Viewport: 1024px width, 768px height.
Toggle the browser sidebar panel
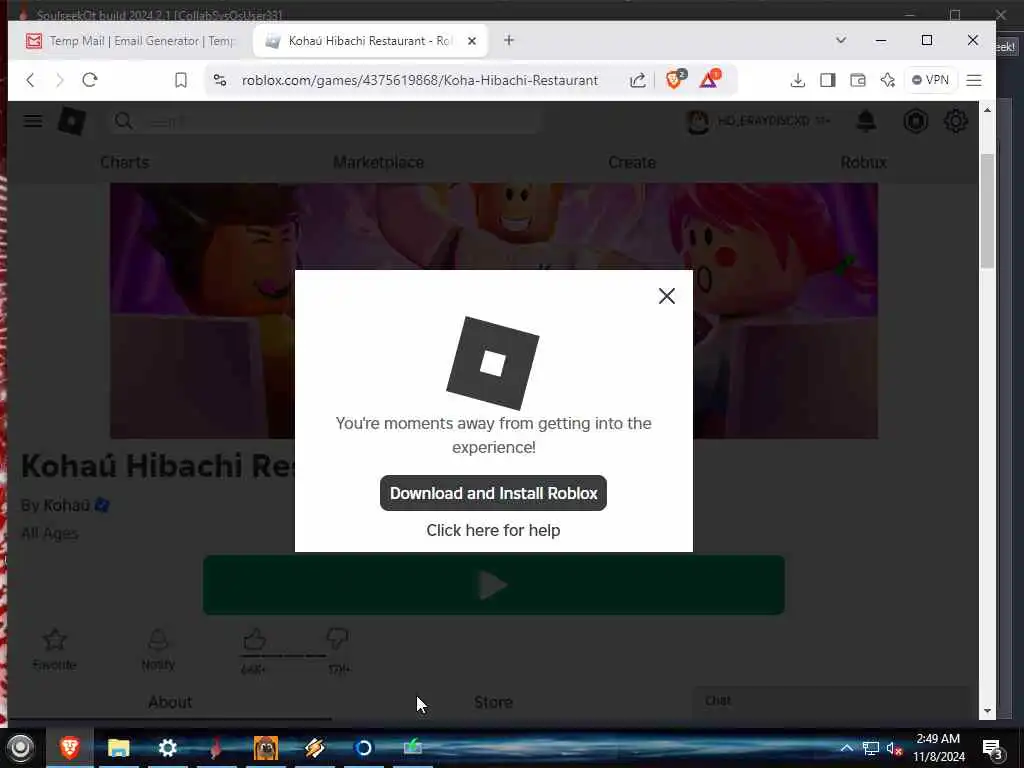[x=827, y=80]
